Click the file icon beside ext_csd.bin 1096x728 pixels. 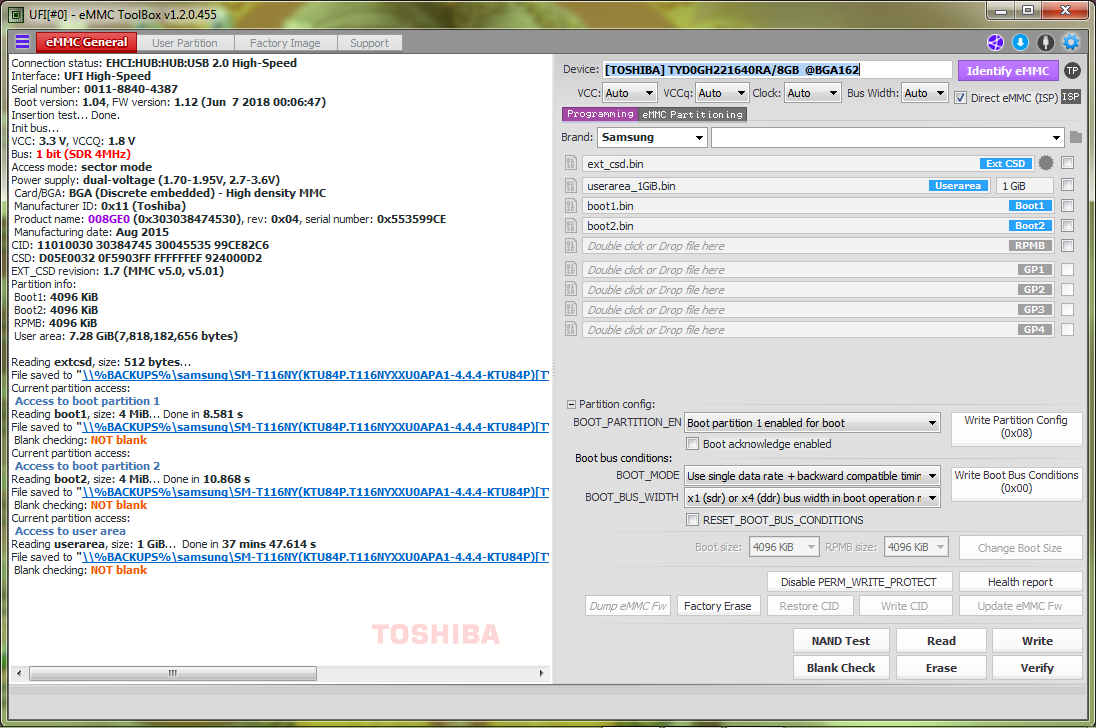pos(570,163)
